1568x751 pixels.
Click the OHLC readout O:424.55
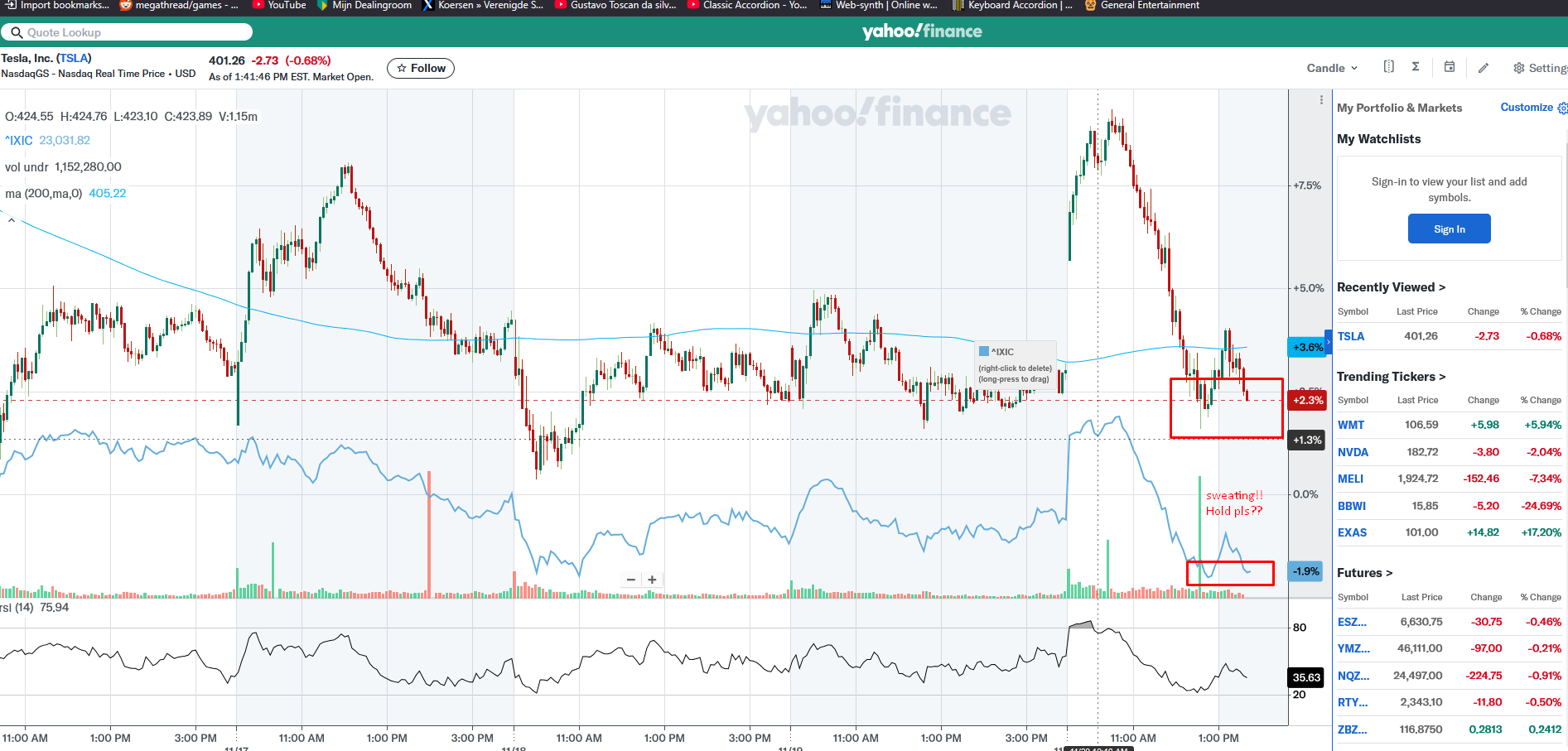[x=29, y=117]
